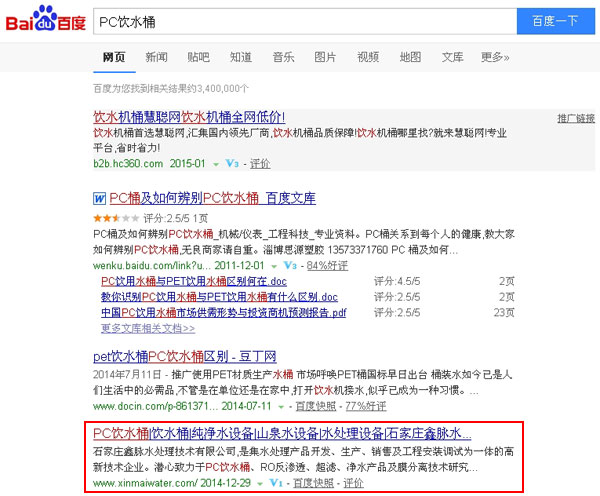The image size is (600, 496).
Task: Click the V3 badge on the wenku result
Action: pos(290,265)
